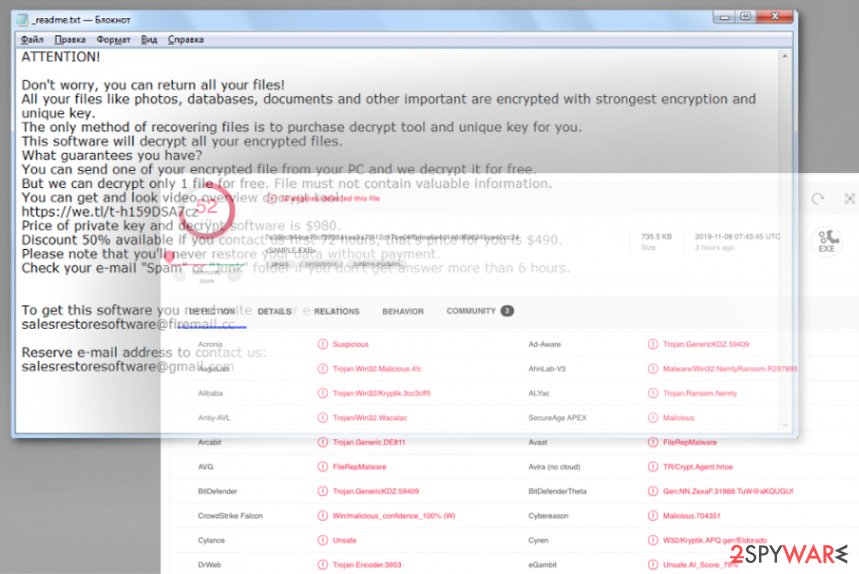Click the alert icon in the Avast row
The width and height of the screenshot is (859, 574).
point(652,442)
